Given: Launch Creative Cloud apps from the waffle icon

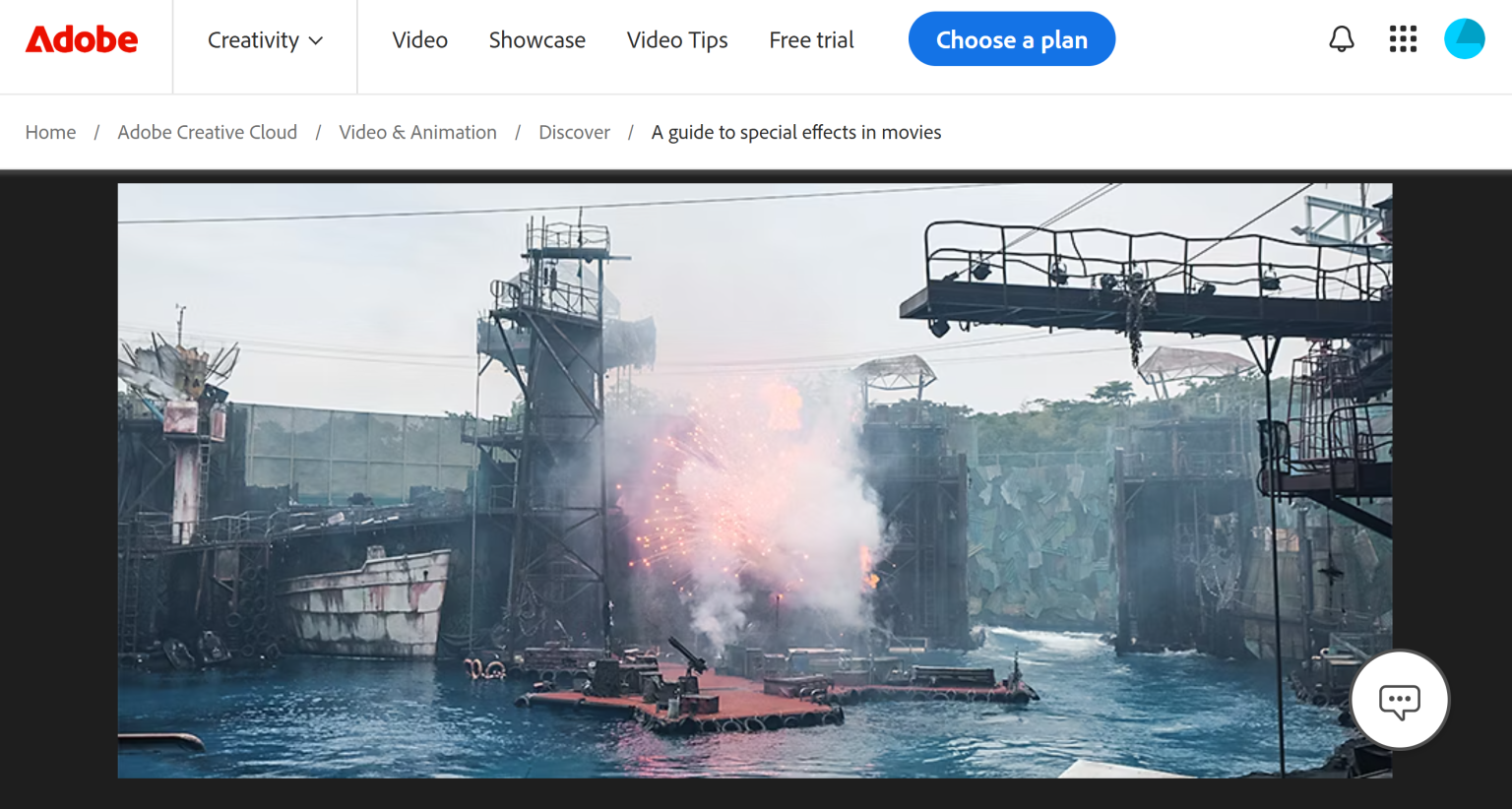Looking at the screenshot, I should pyautogui.click(x=1402, y=39).
